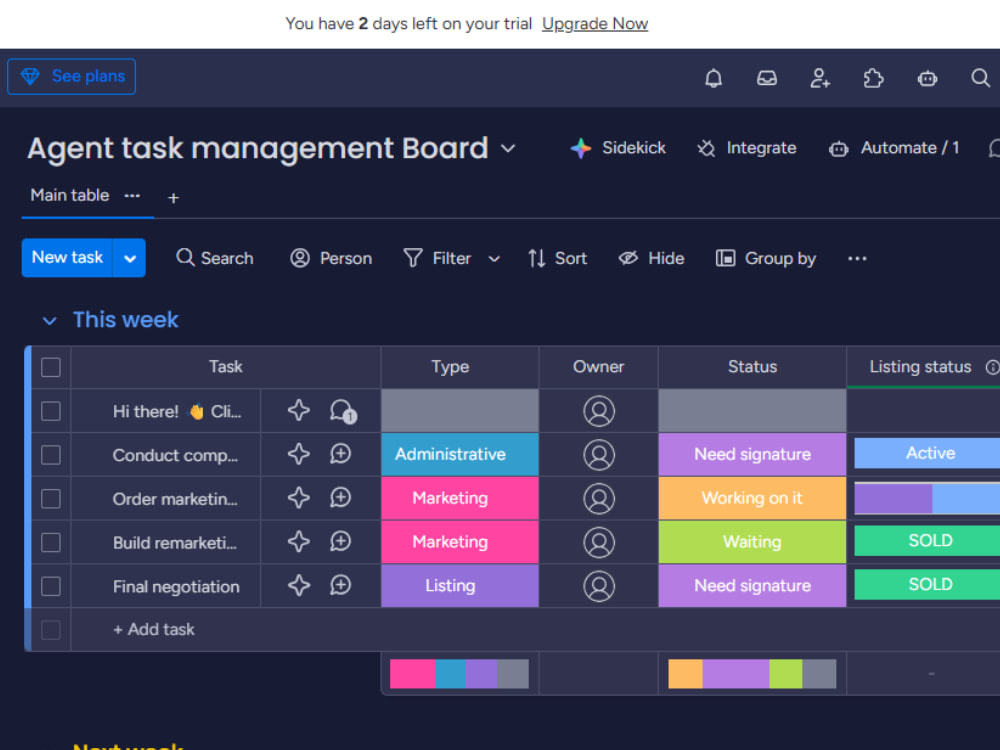1000x750 pixels.
Task: Click Add task row
Action: 154,629
